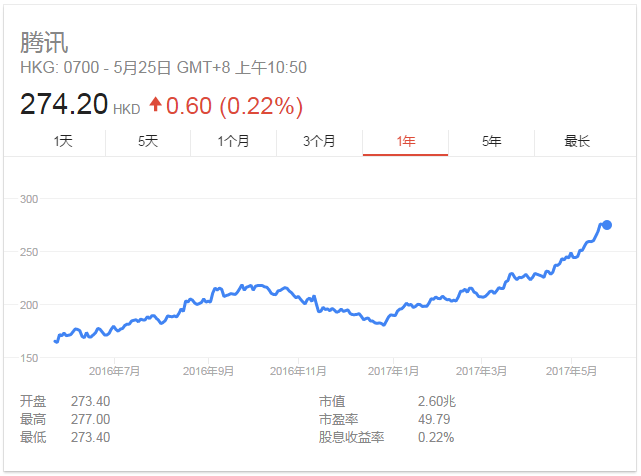Click the red up arrow icon
This screenshot has width=641, height=476.
coord(155,104)
